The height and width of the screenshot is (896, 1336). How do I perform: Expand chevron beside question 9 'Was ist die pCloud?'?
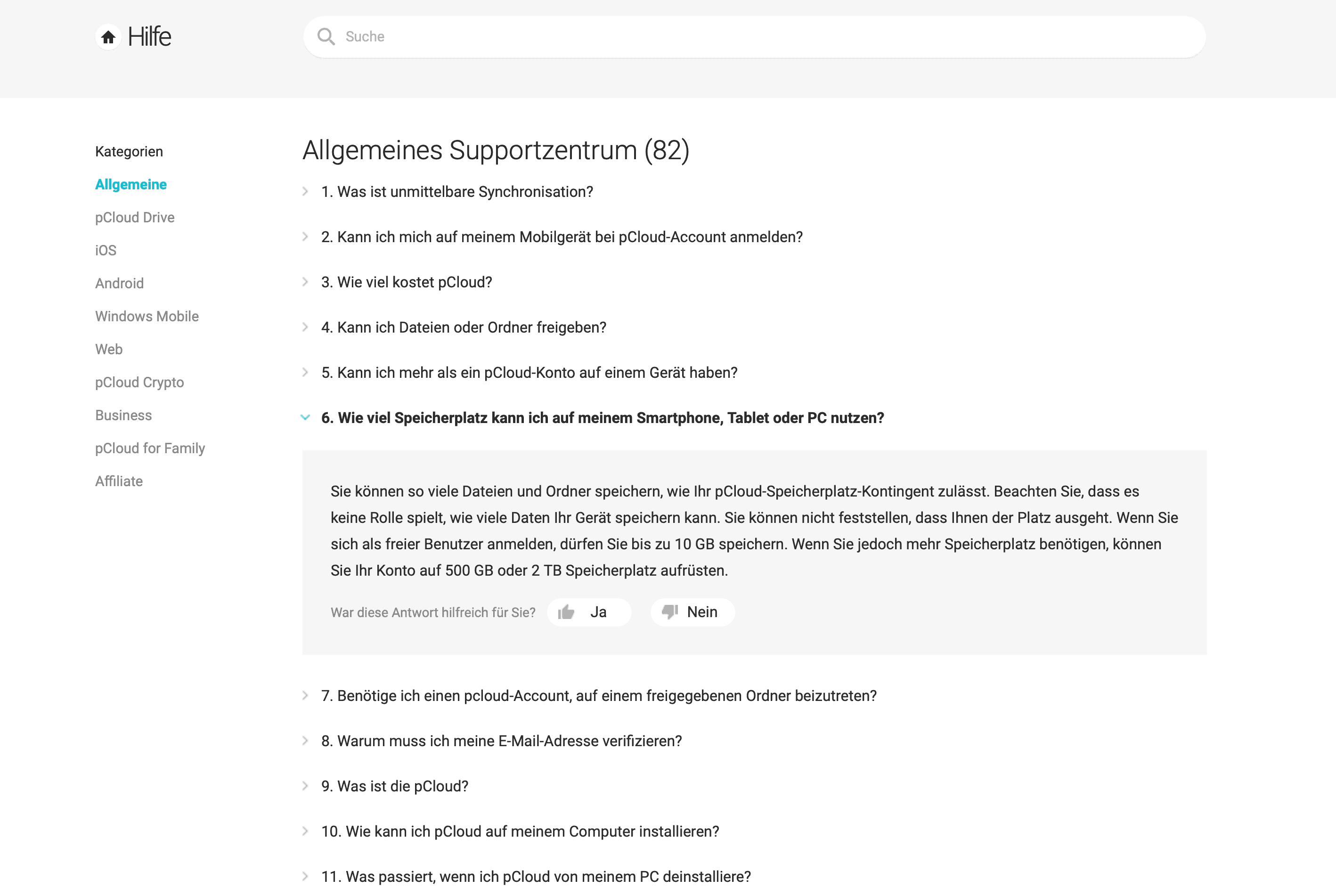305,786
